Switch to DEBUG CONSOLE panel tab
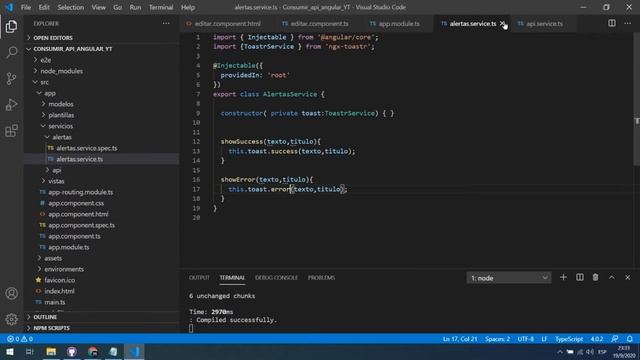 (276, 278)
